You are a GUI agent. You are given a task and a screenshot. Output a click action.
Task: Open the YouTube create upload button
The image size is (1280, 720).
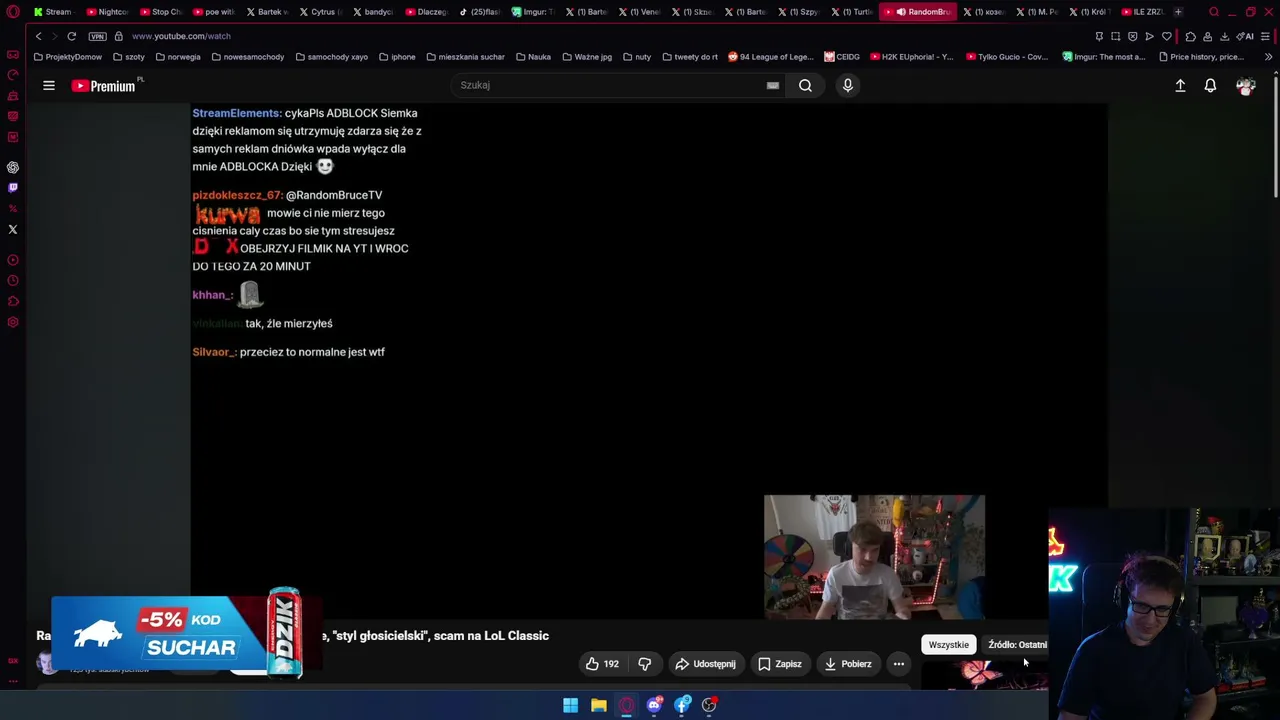1180,86
